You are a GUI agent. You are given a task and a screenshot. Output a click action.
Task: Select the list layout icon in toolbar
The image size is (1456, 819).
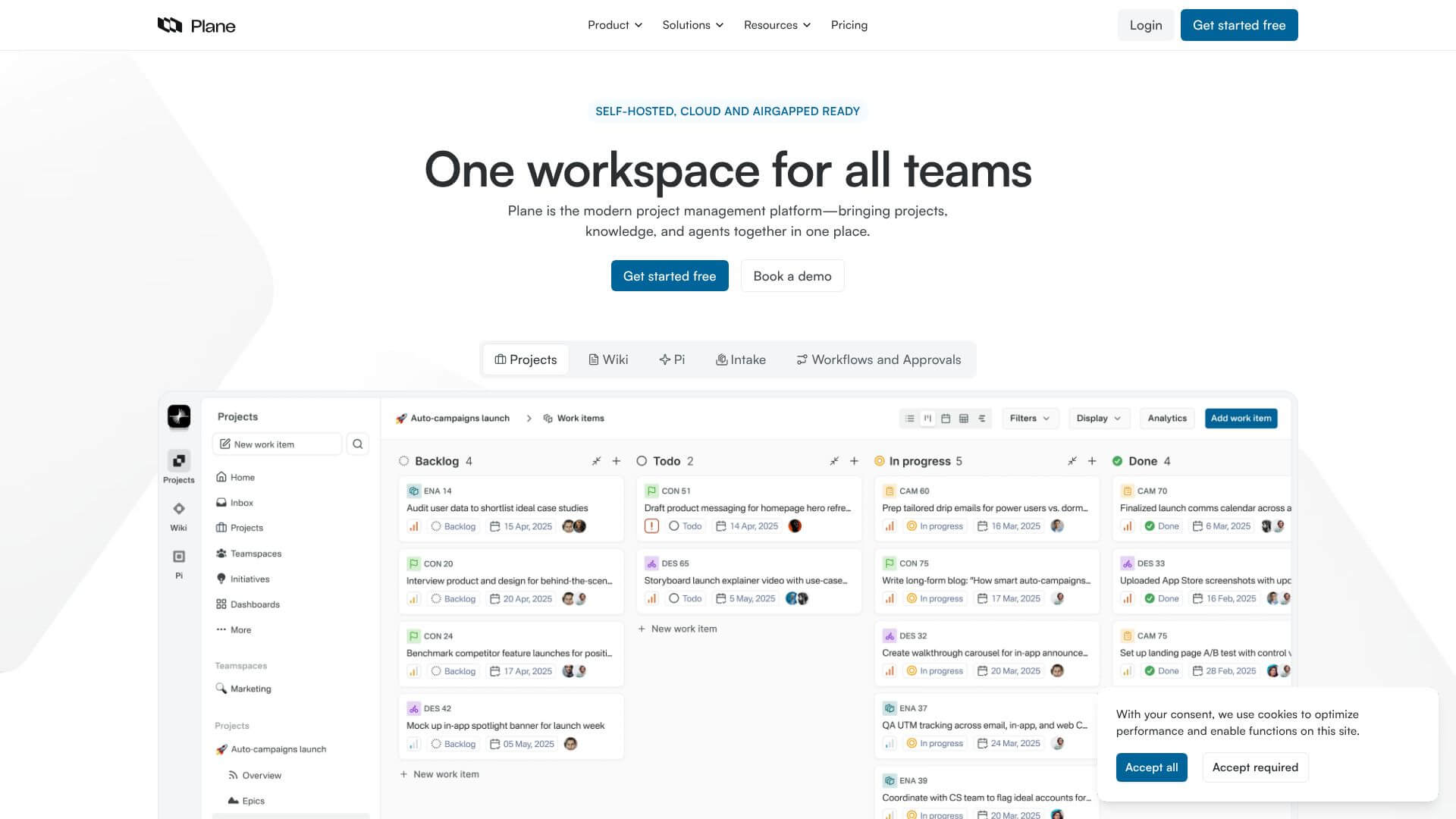pyautogui.click(x=910, y=419)
